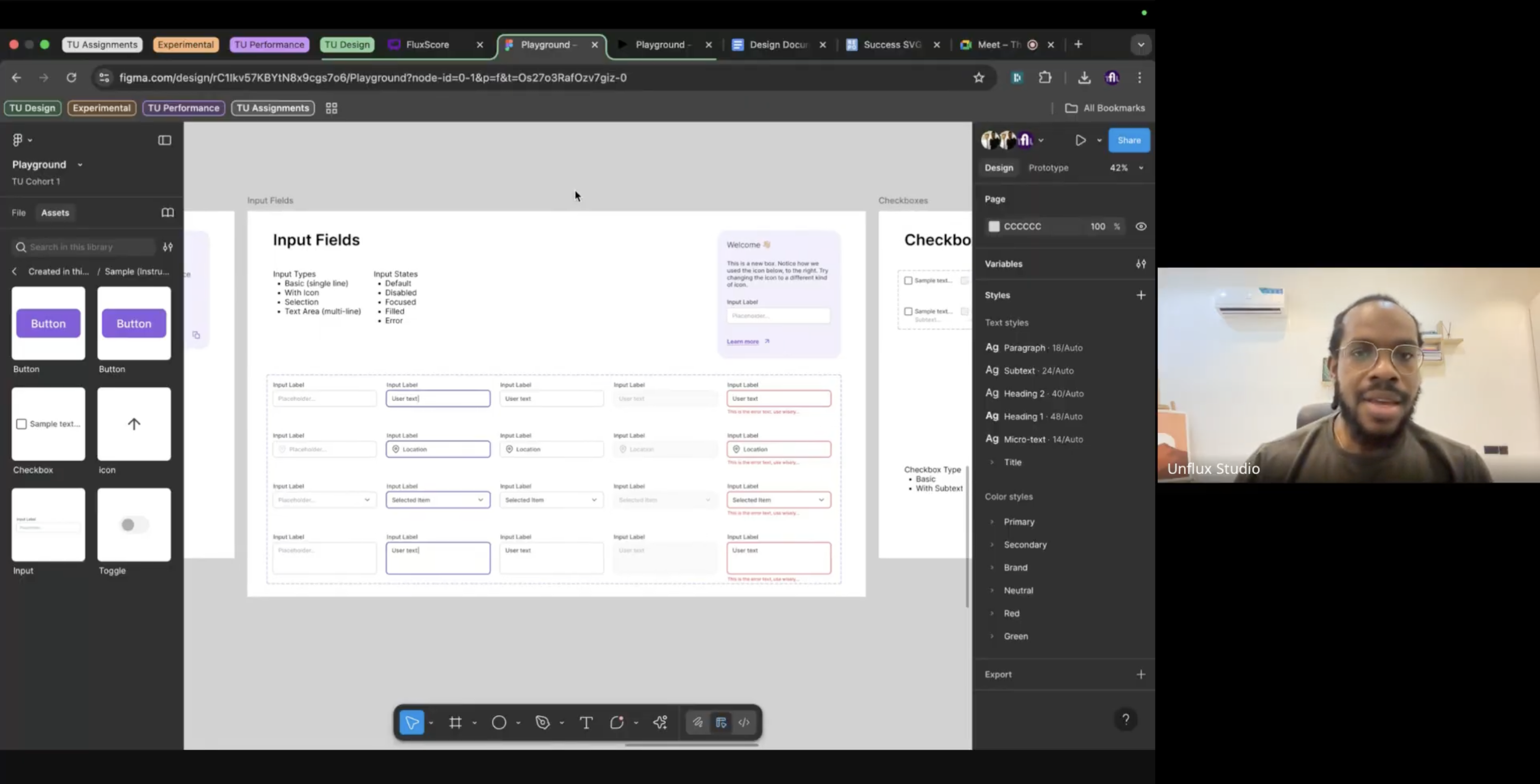Switch to Dev Mode code icon
Image resolution: width=1540 pixels, height=784 pixels.
744,722
